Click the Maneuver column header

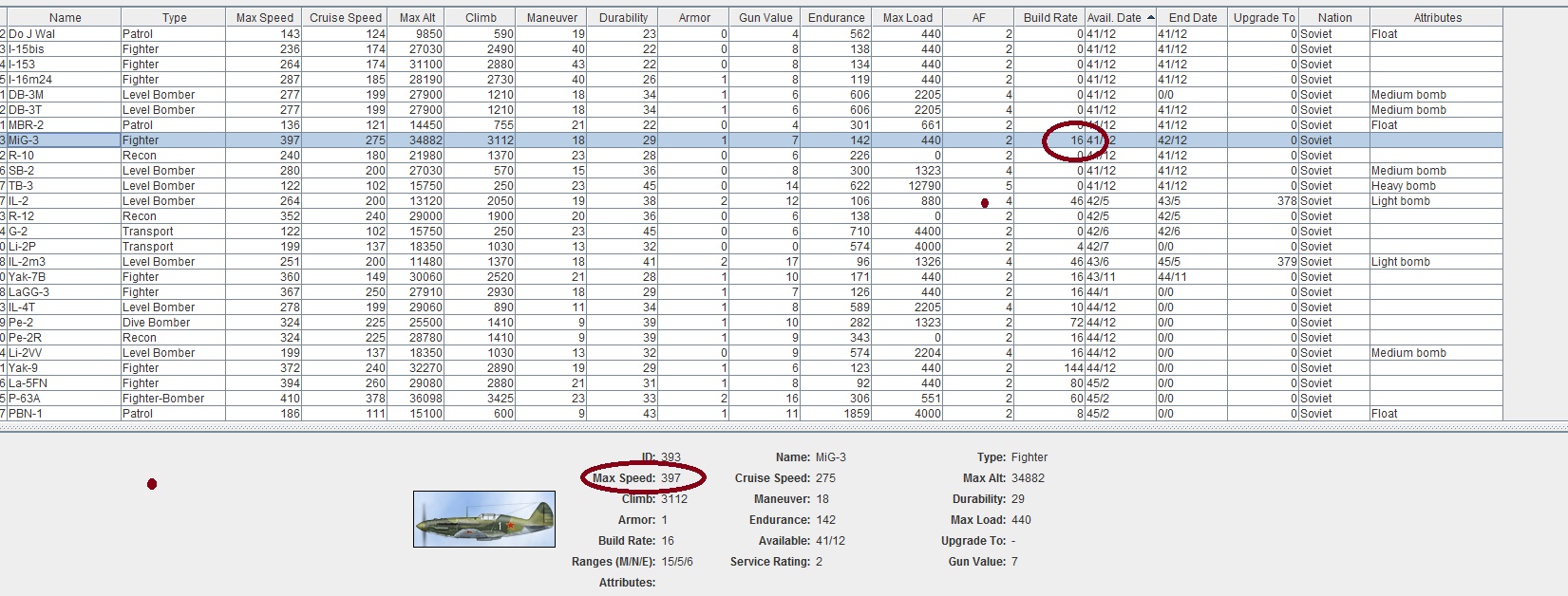click(x=552, y=17)
